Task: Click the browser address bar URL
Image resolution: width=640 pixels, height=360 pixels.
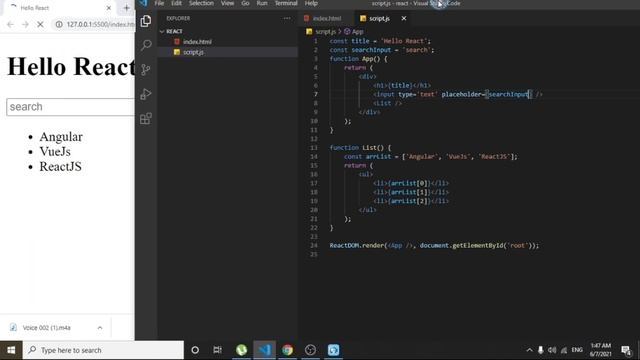Action: pyautogui.click(x=100, y=24)
